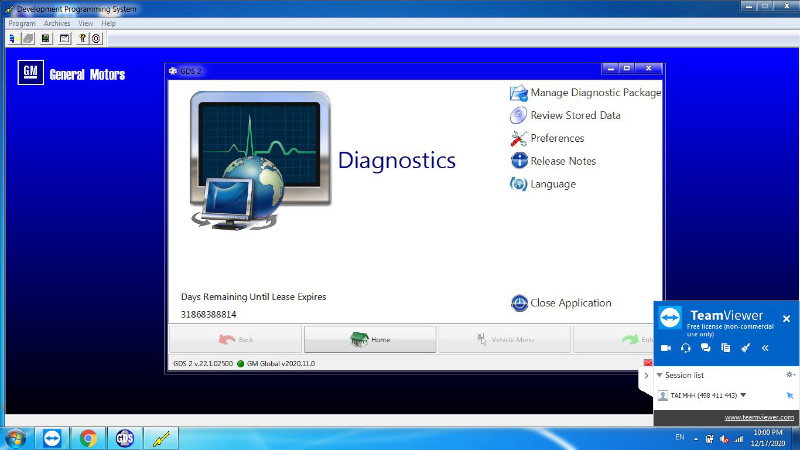Image resolution: width=800 pixels, height=450 pixels.
Task: Click the muted volume tray icon
Action: pos(724,439)
